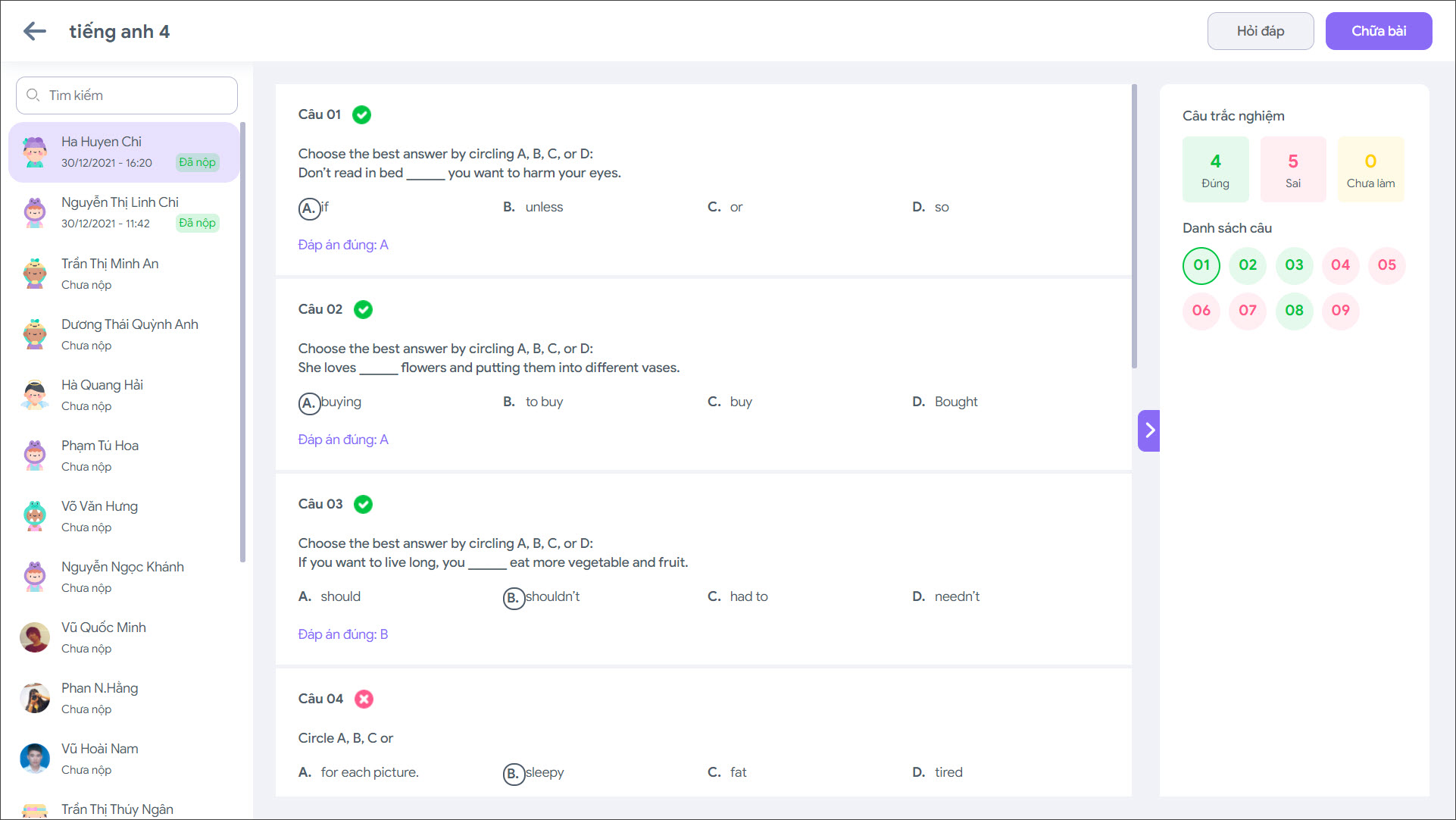Click Vũ Hoài Nam's avatar picture
1456x820 pixels.
(35, 759)
